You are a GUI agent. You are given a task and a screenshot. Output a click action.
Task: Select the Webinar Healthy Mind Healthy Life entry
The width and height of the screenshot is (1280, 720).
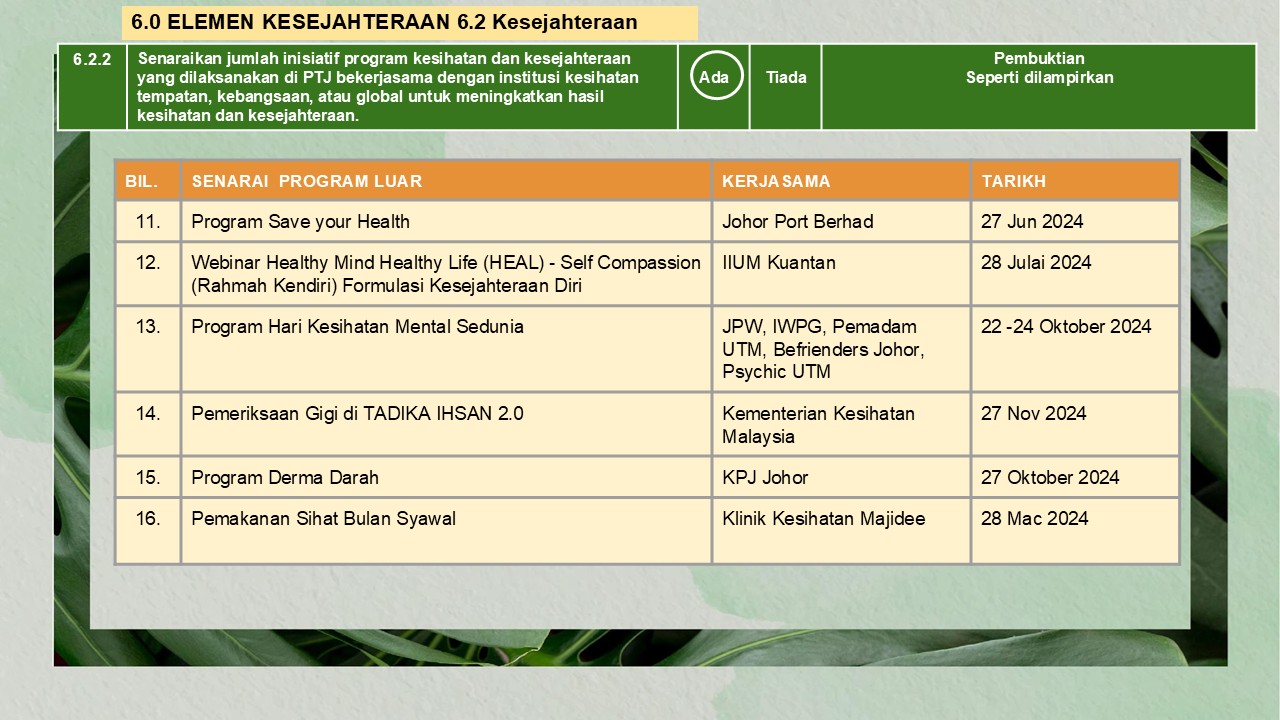coord(445,274)
